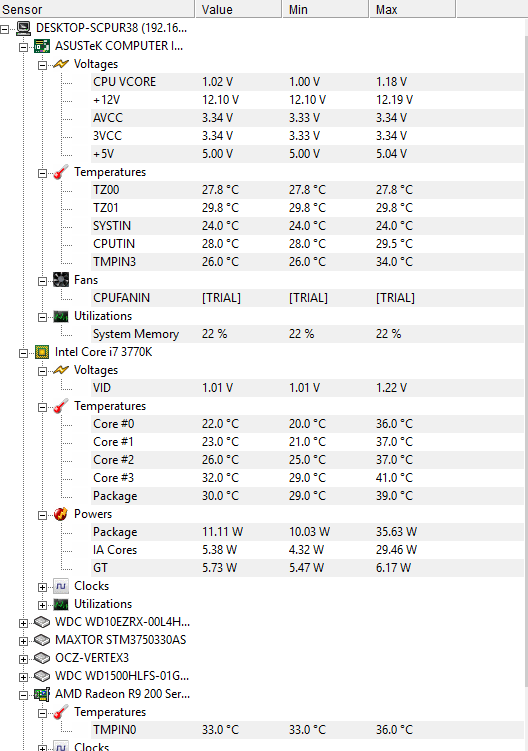This screenshot has height=751, width=528.
Task: Expand the CPU Utilizations group
Action: pos(43,605)
